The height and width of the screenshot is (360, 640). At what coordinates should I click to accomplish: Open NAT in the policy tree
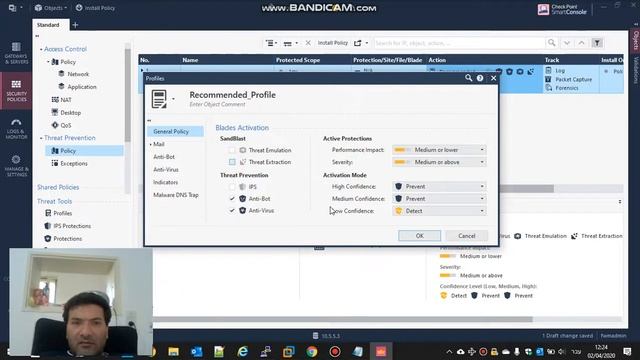[66, 100]
